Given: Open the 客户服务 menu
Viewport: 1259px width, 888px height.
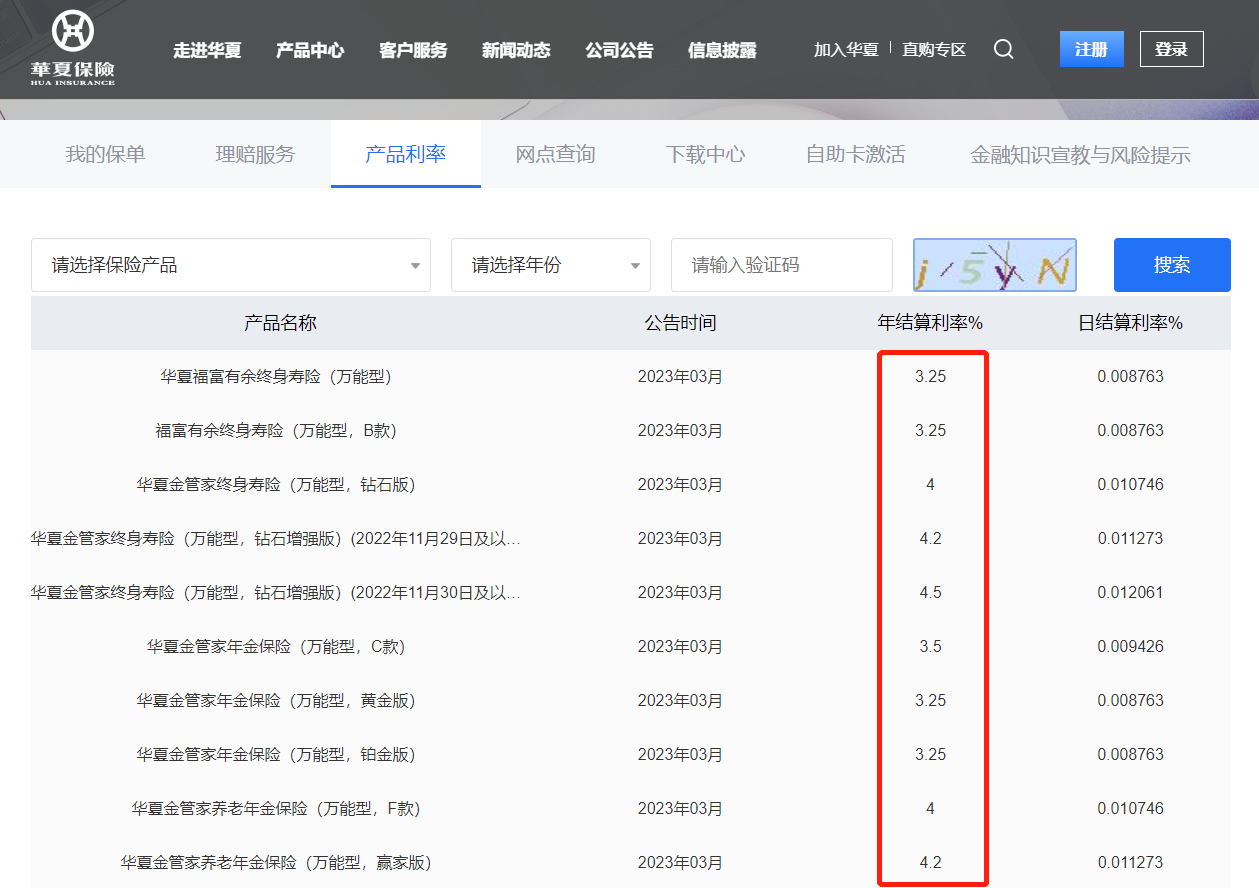Looking at the screenshot, I should (413, 50).
